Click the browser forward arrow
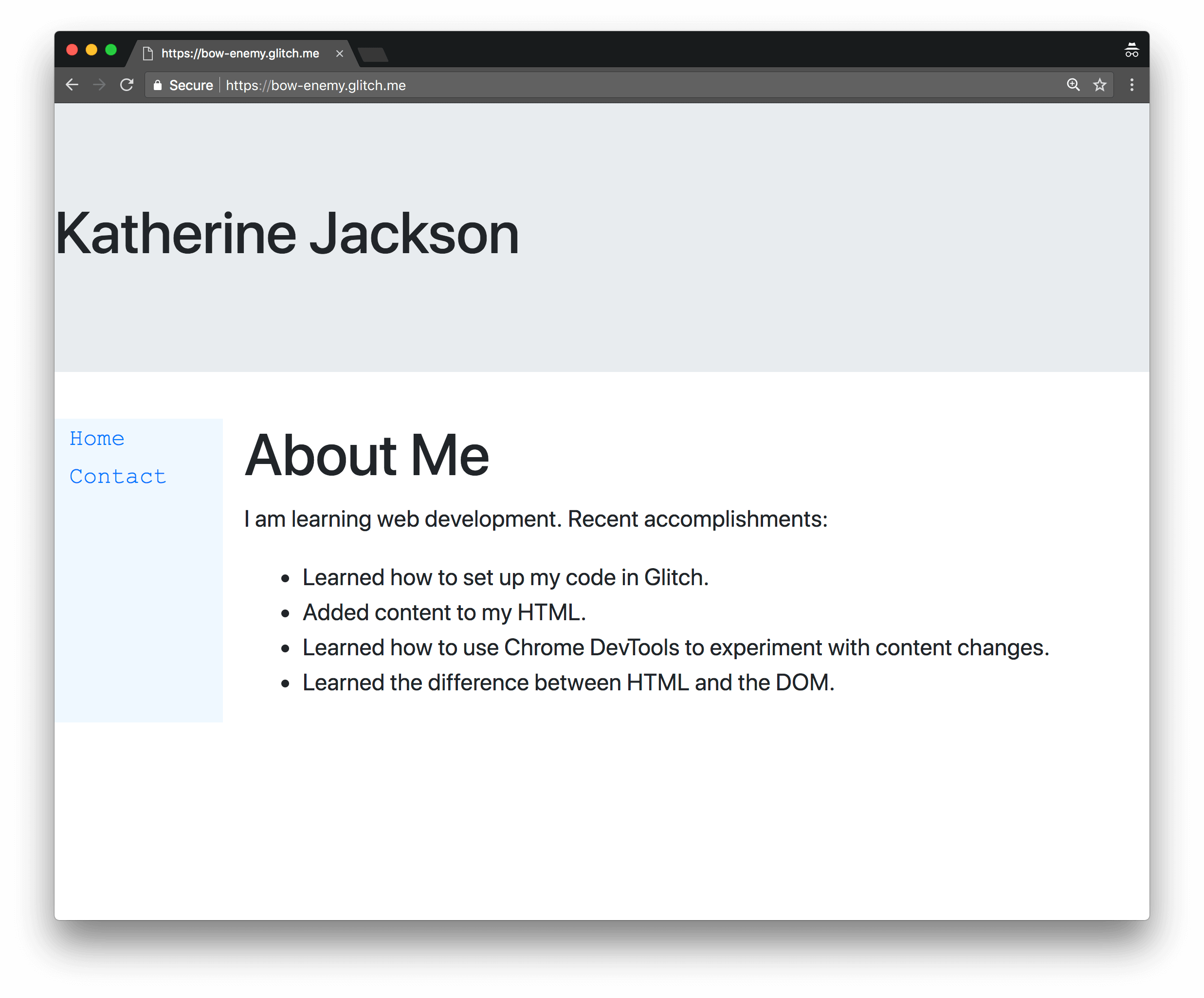Viewport: 1204px width, 998px height. pyautogui.click(x=99, y=85)
